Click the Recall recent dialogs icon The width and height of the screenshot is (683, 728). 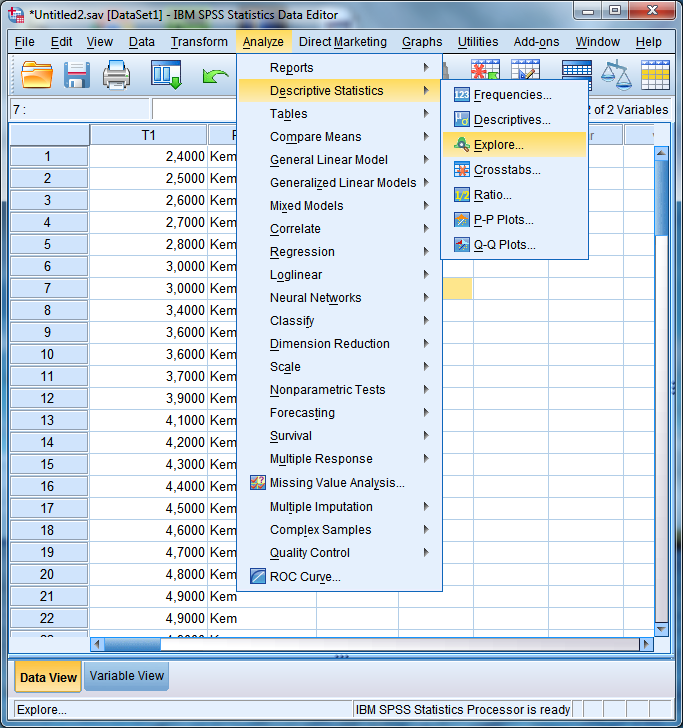[166, 75]
